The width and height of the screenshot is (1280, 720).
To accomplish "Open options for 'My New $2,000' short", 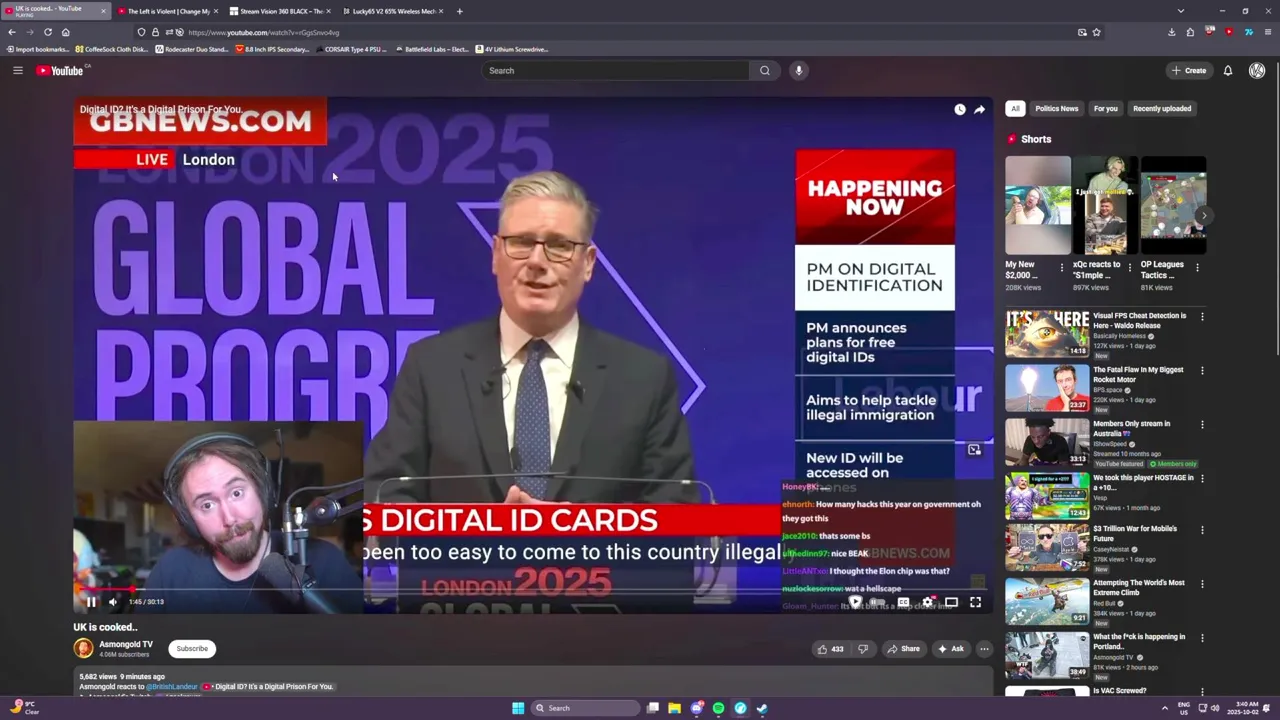I will tap(1062, 268).
